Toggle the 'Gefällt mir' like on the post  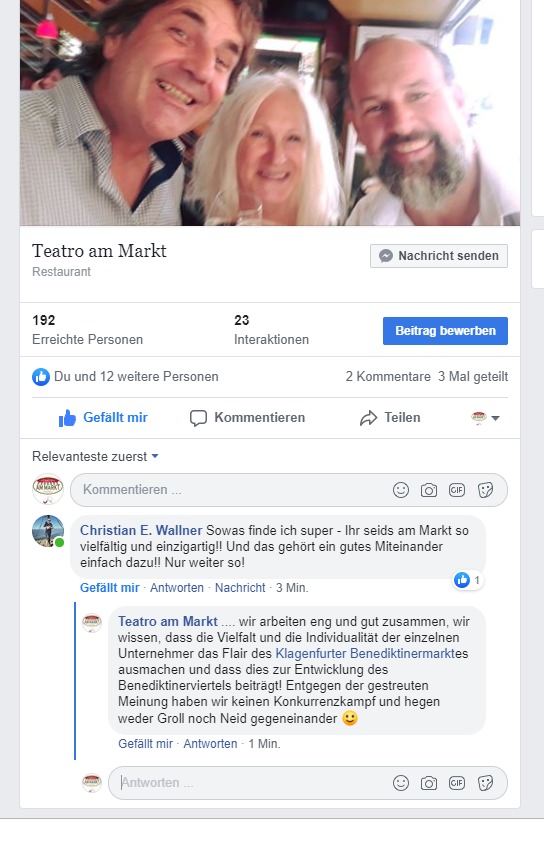click(x=103, y=418)
